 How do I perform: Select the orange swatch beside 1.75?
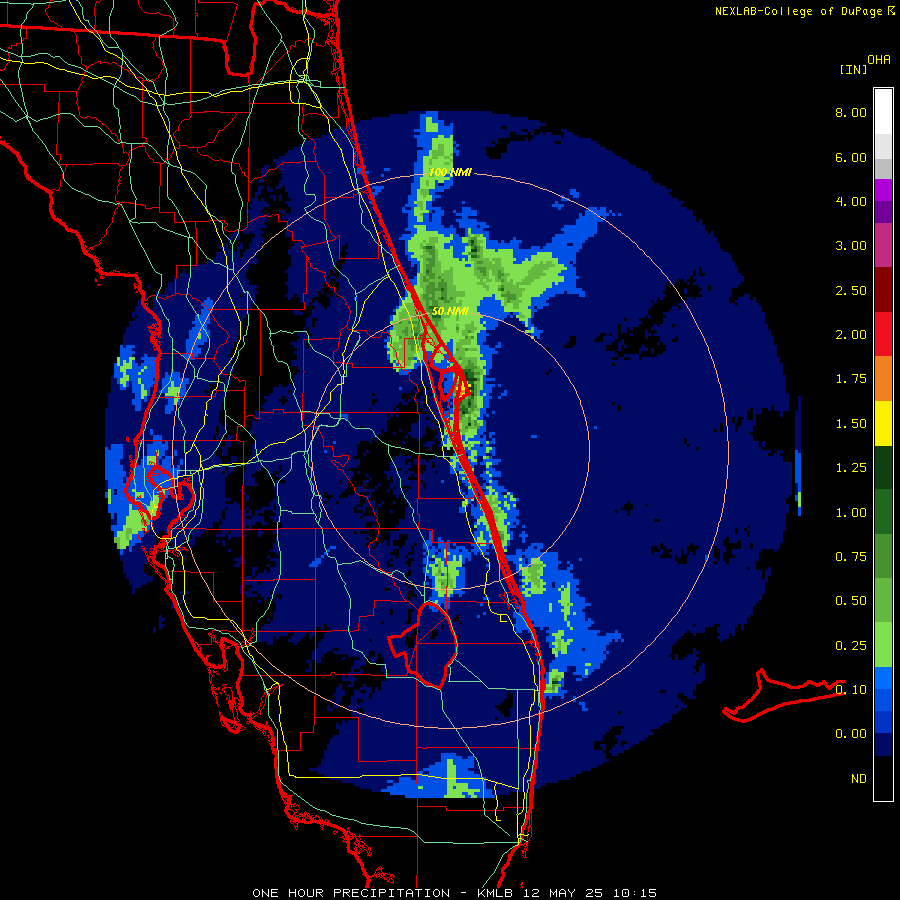click(883, 379)
